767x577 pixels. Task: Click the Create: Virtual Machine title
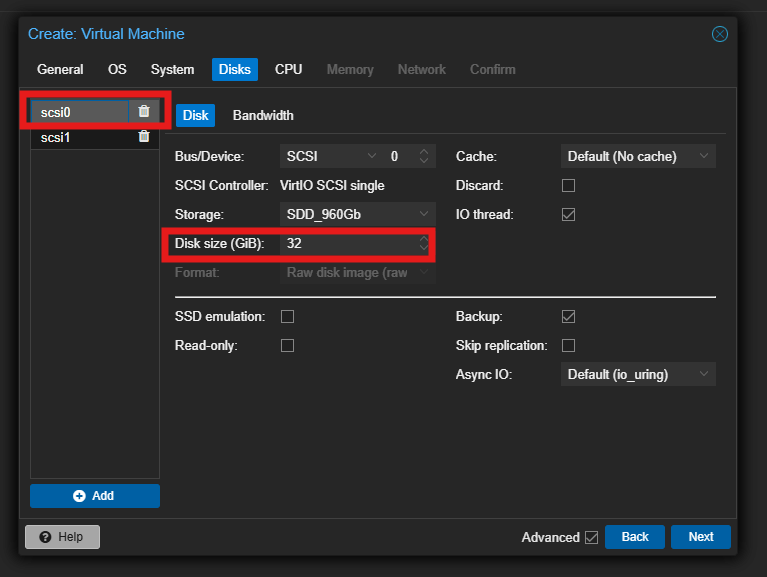coord(106,34)
